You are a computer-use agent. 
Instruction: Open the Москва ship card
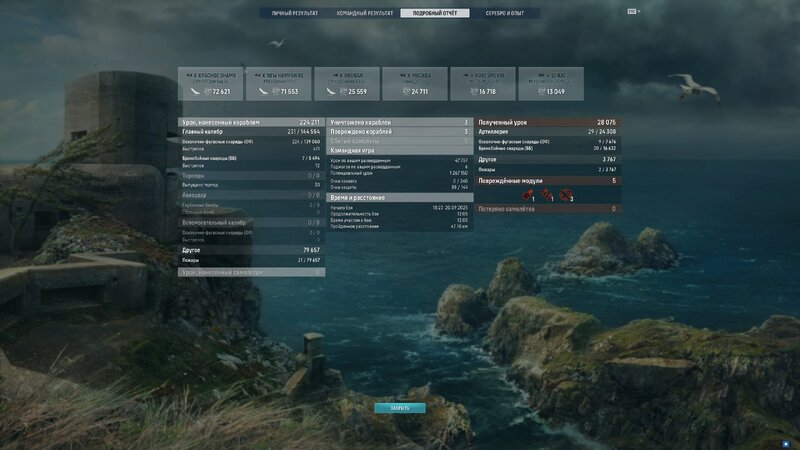click(415, 84)
